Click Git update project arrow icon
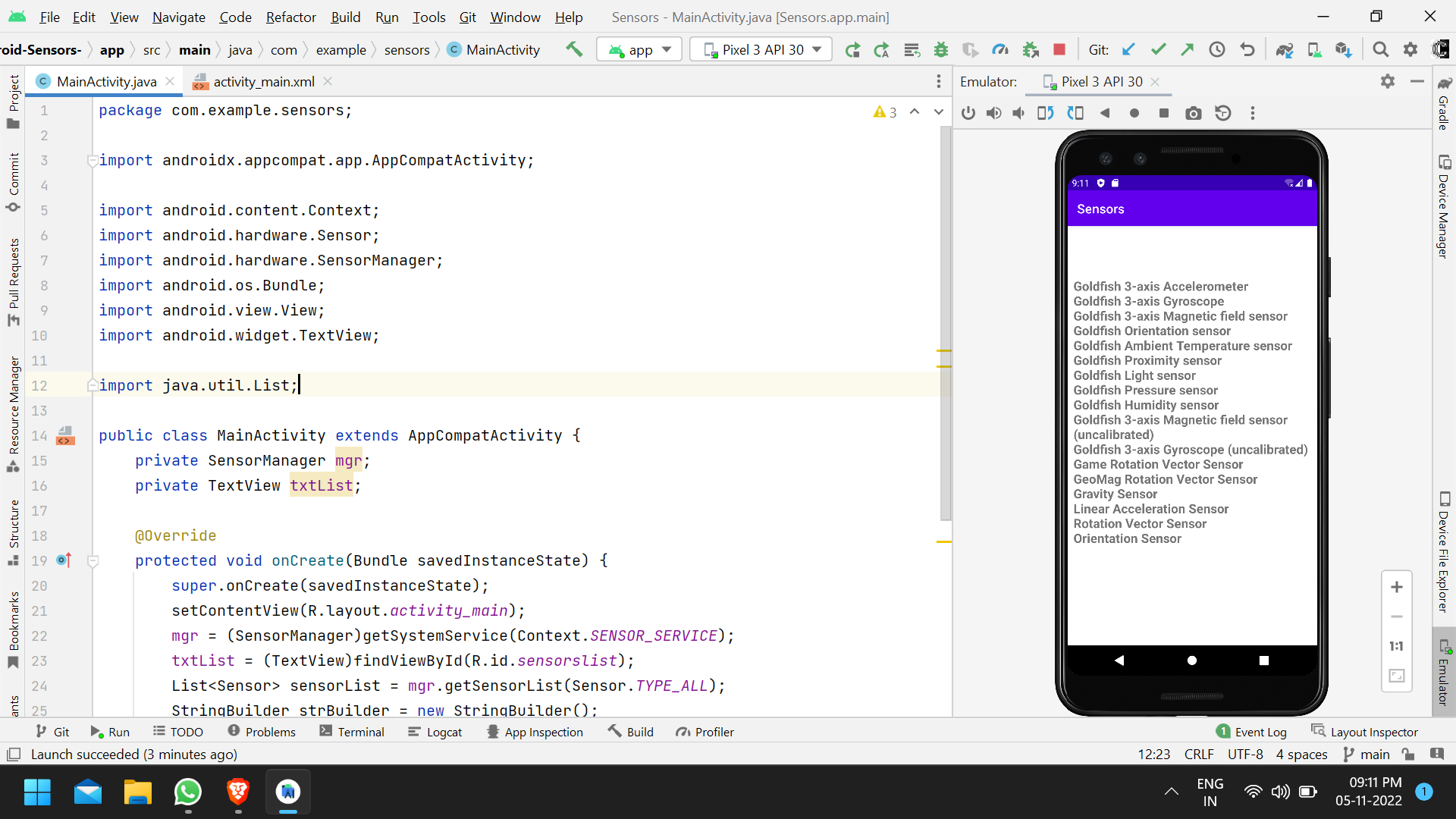 point(1128,49)
